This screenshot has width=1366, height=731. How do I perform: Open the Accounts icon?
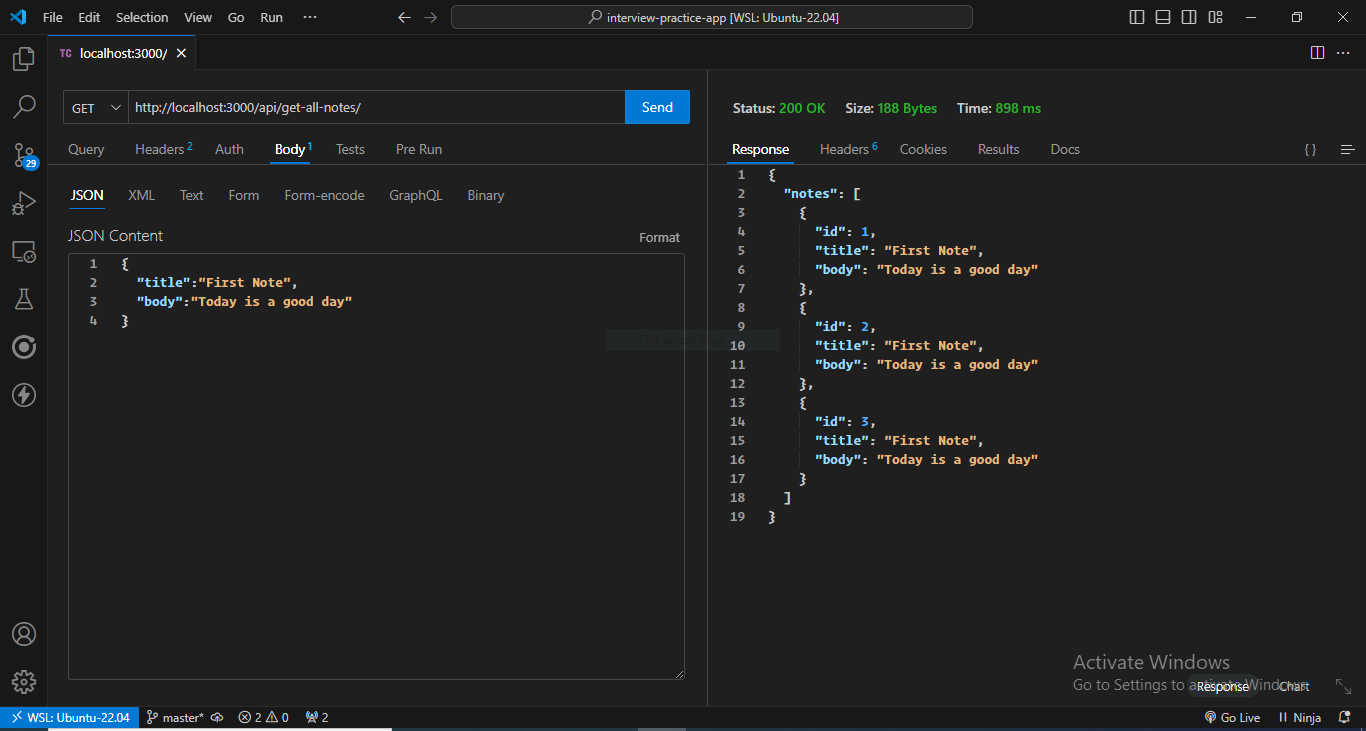coord(23,634)
